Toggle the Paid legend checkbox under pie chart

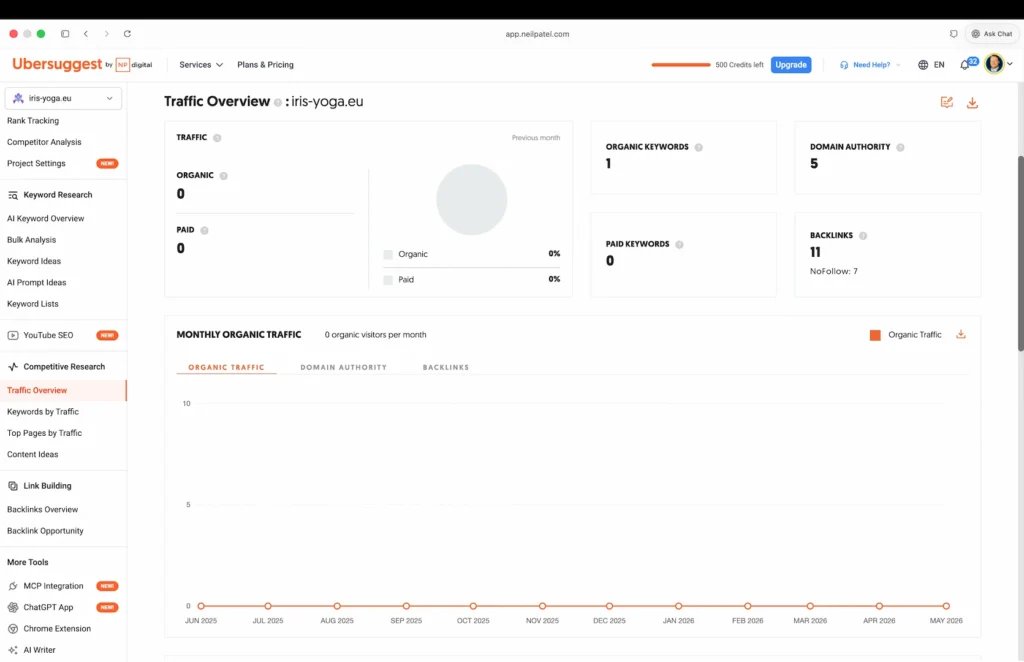point(388,280)
